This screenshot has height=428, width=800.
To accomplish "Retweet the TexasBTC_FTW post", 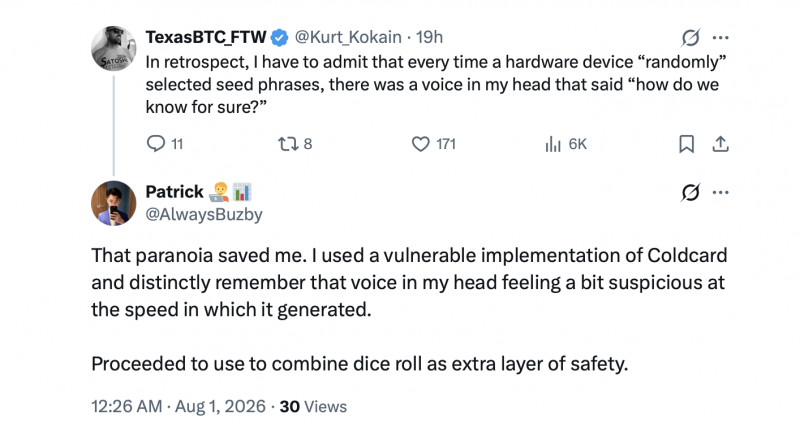I will point(294,144).
